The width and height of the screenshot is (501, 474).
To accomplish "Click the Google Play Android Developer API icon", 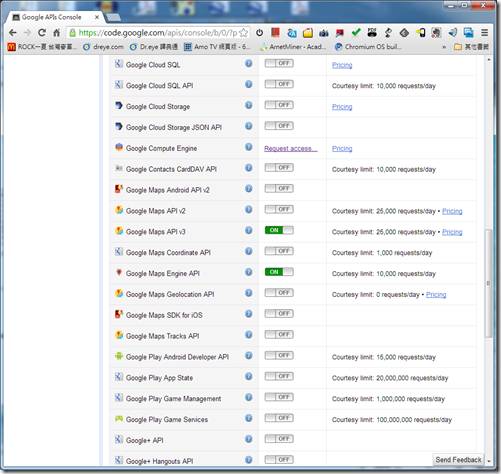I will [x=119, y=356].
